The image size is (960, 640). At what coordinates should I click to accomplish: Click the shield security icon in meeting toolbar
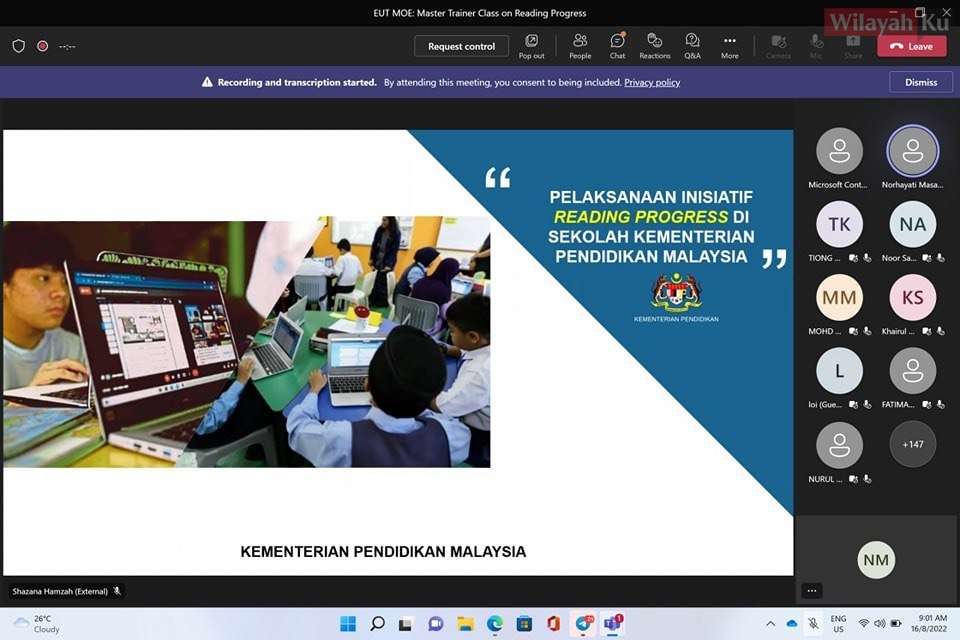point(18,46)
